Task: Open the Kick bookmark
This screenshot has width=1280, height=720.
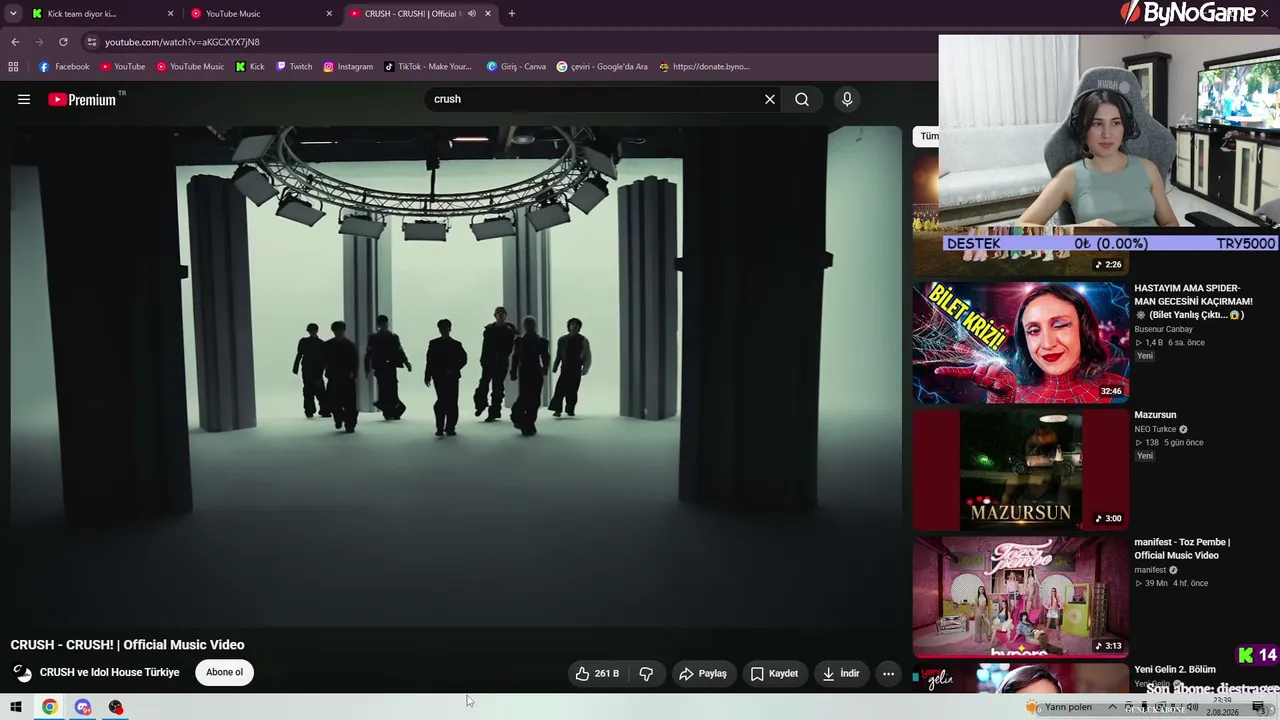Action: (x=250, y=67)
